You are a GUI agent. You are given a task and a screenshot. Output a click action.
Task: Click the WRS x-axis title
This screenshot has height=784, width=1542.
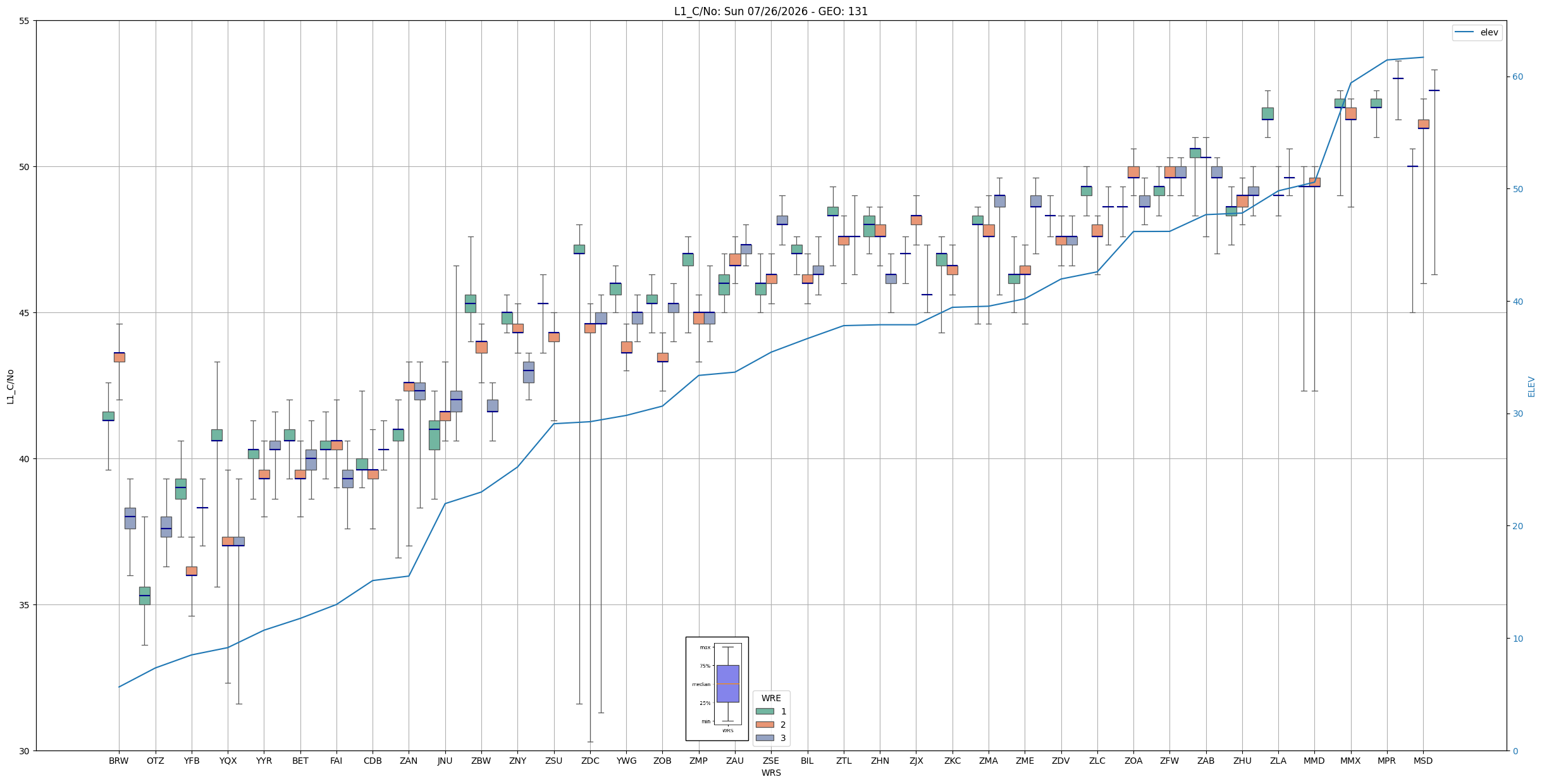tap(771, 773)
